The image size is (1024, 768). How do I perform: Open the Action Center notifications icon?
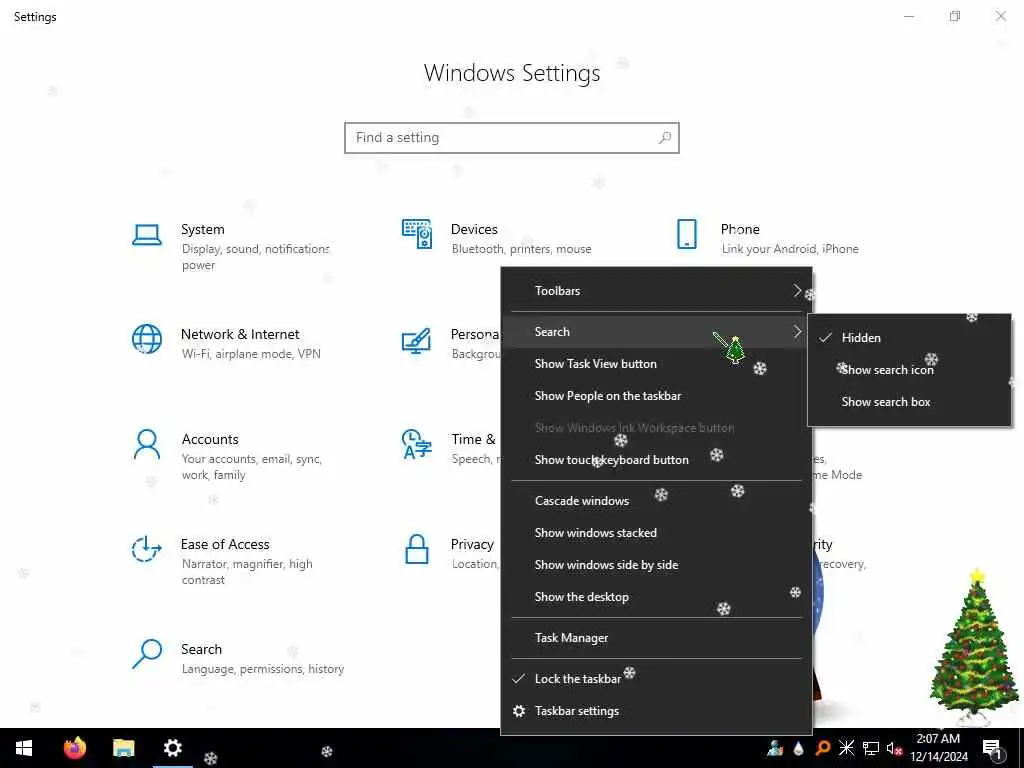point(993,749)
